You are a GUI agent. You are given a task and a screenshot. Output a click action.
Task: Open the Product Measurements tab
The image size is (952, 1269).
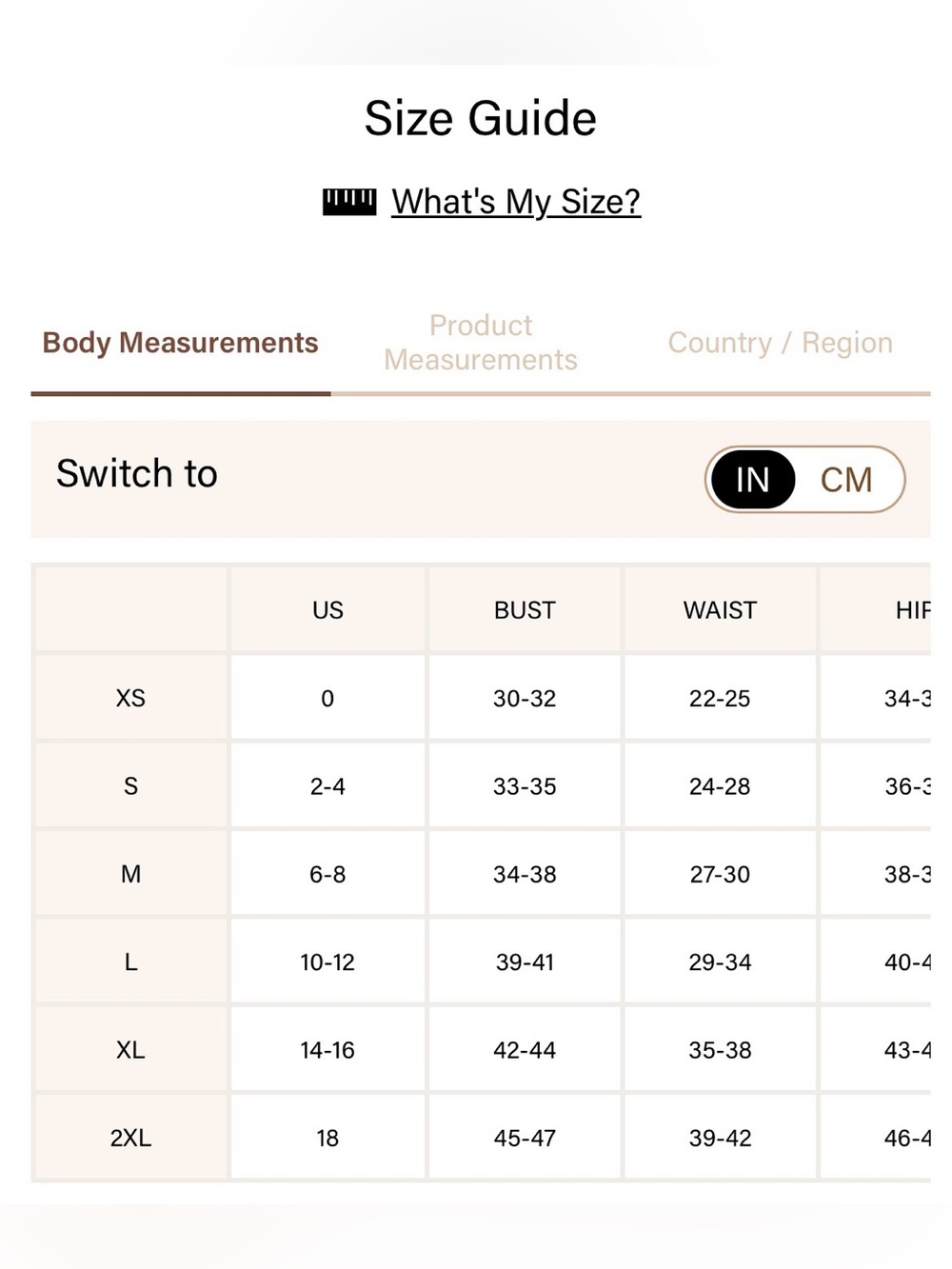pyautogui.click(x=481, y=343)
